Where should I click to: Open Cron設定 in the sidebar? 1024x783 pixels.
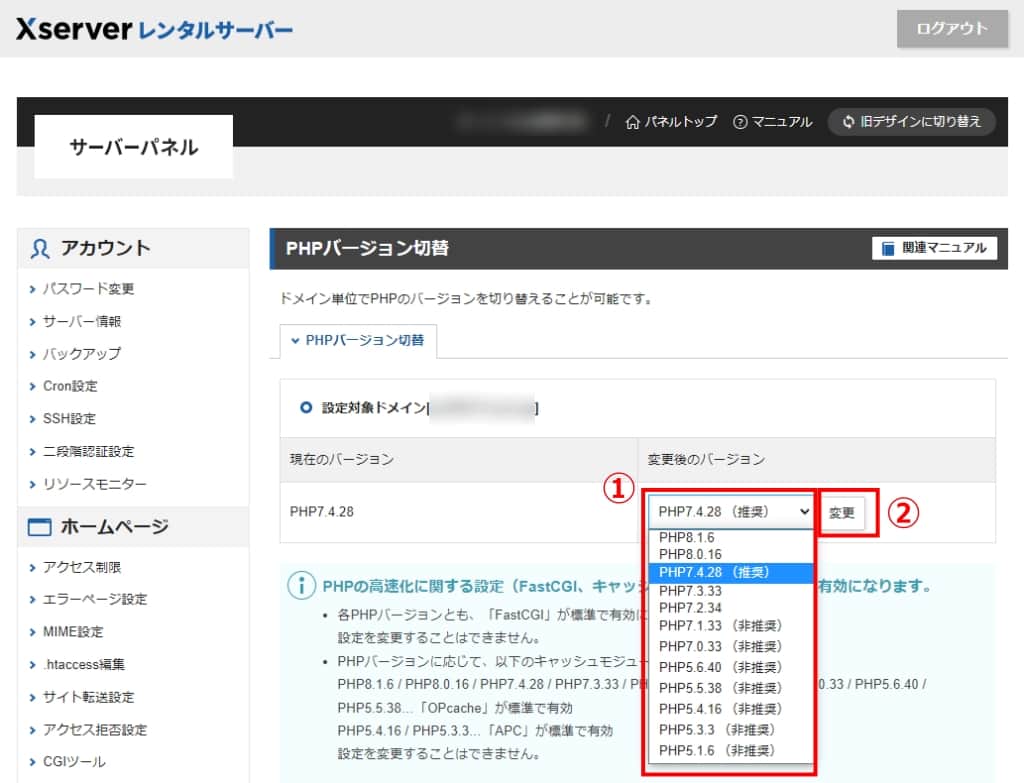pos(70,386)
